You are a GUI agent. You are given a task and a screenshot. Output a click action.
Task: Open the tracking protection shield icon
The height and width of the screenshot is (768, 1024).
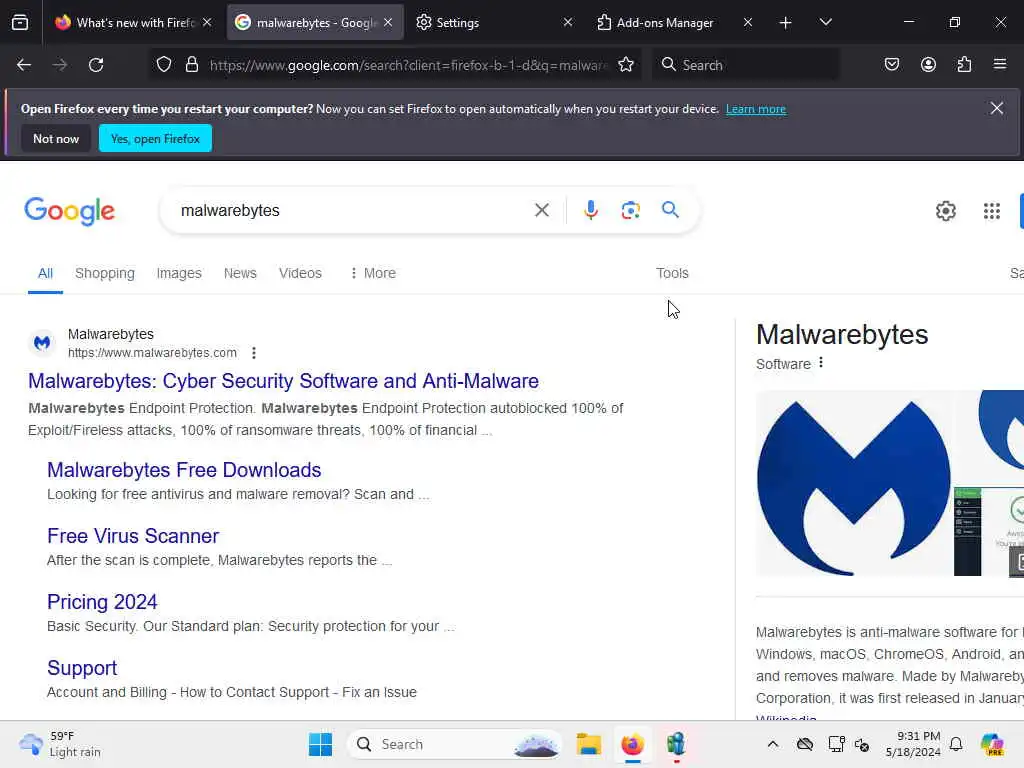coord(164,65)
